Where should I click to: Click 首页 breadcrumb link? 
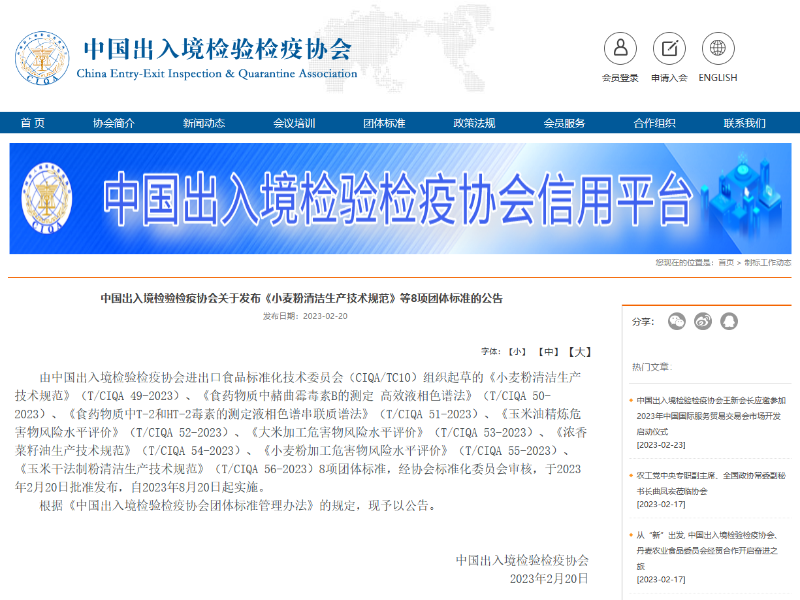pyautogui.click(x=726, y=263)
